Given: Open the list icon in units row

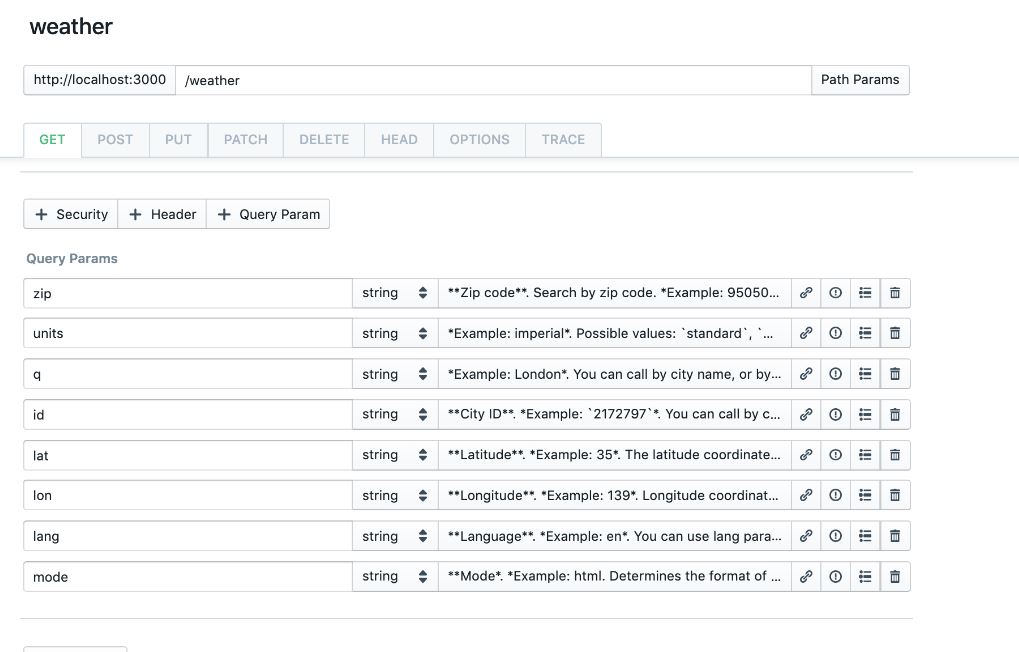Looking at the screenshot, I should click(865, 333).
